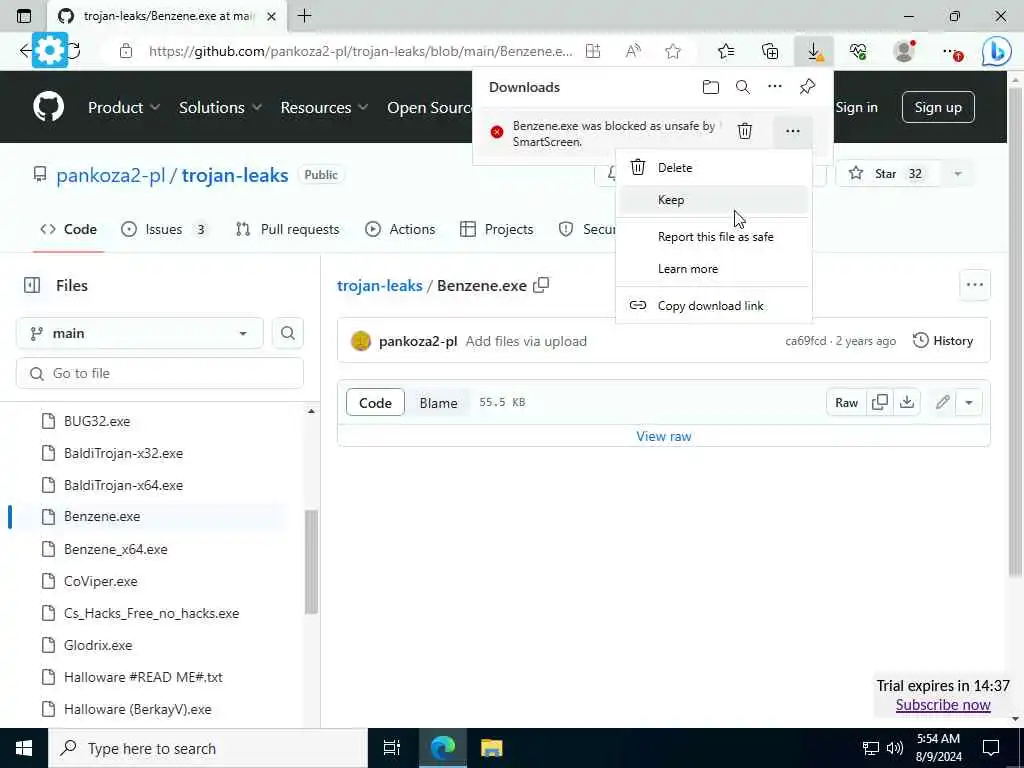
Task: Click the Sign in link
Action: (x=856, y=107)
